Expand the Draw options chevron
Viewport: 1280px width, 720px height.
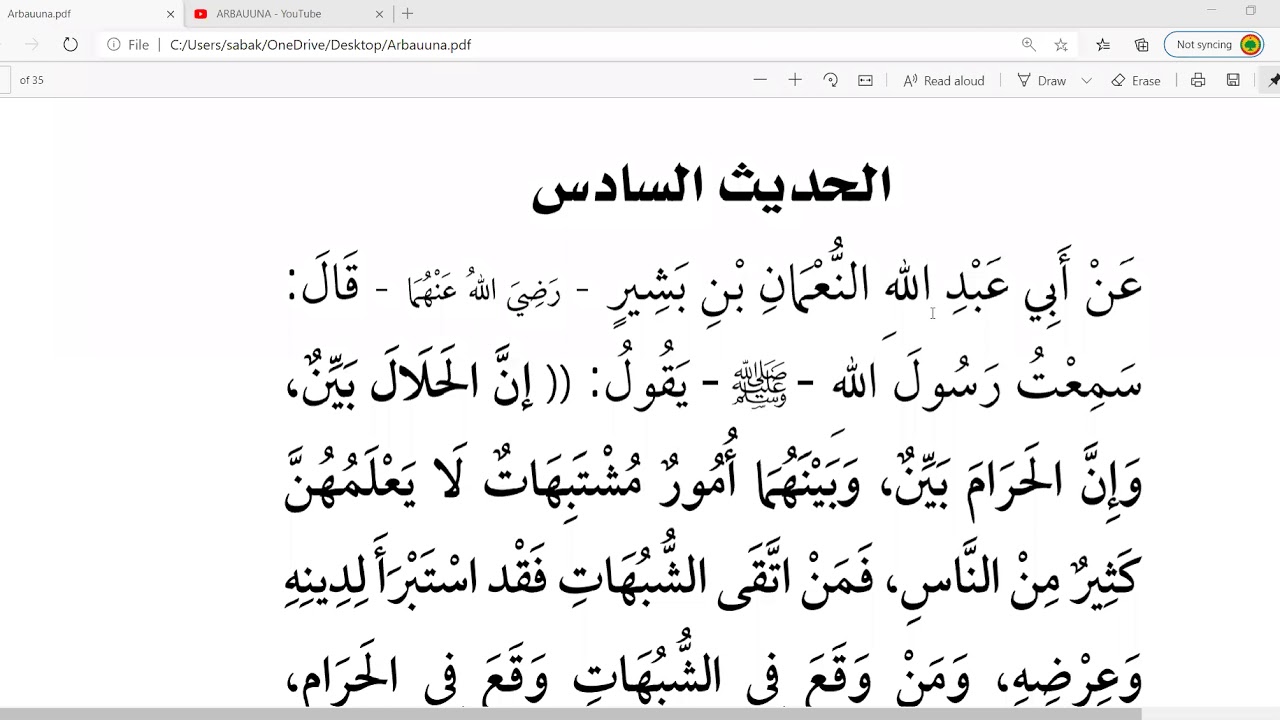click(1086, 80)
